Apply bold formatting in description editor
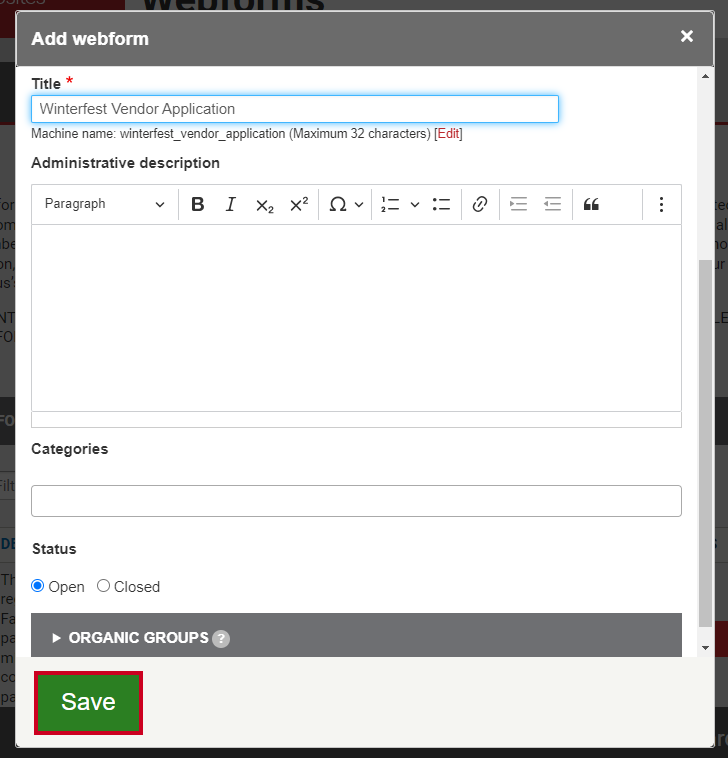This screenshot has height=758, width=728. click(198, 204)
